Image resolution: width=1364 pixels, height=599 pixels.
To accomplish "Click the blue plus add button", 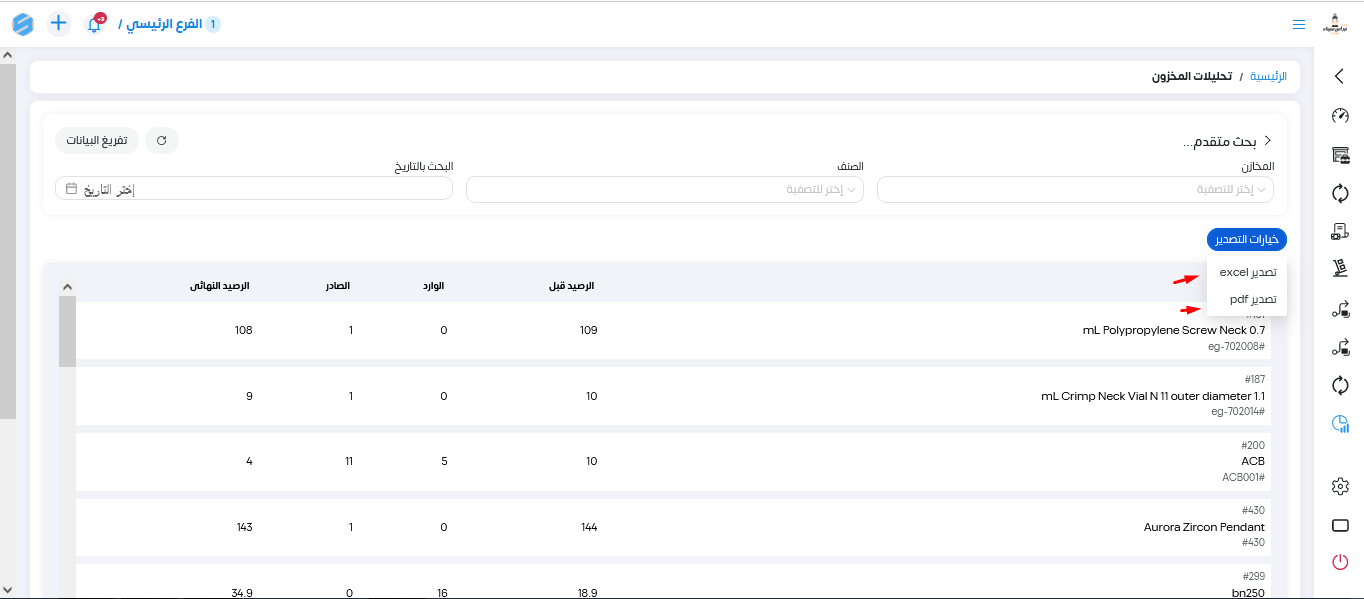I will click(59, 23).
